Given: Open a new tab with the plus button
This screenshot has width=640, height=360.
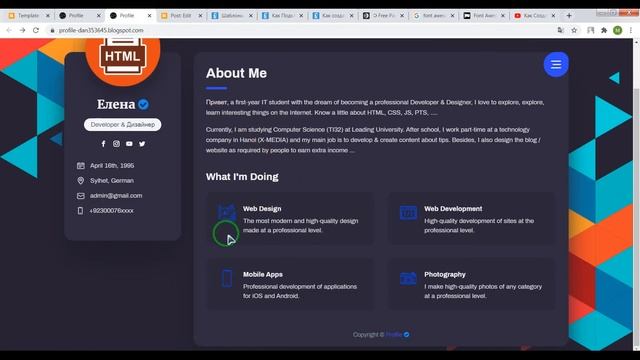Looking at the screenshot, I should [x=569, y=16].
